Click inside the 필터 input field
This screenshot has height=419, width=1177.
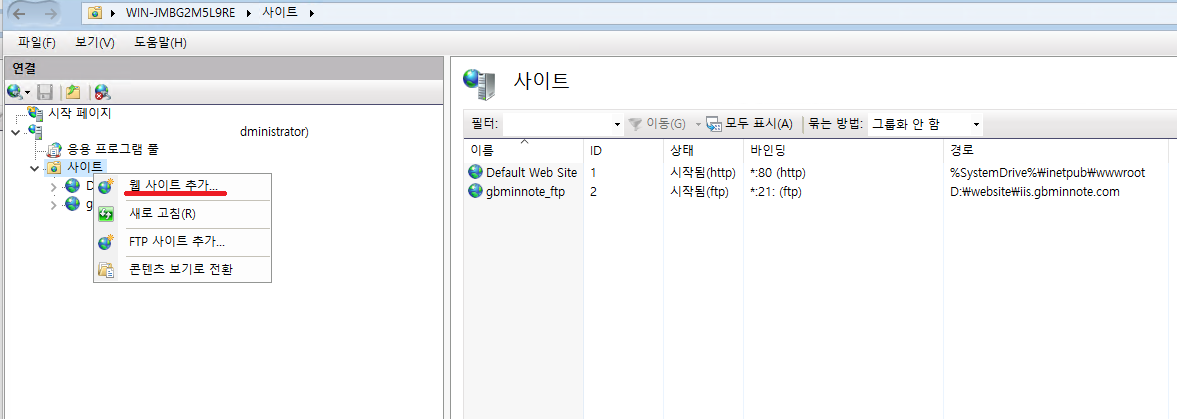click(557, 124)
